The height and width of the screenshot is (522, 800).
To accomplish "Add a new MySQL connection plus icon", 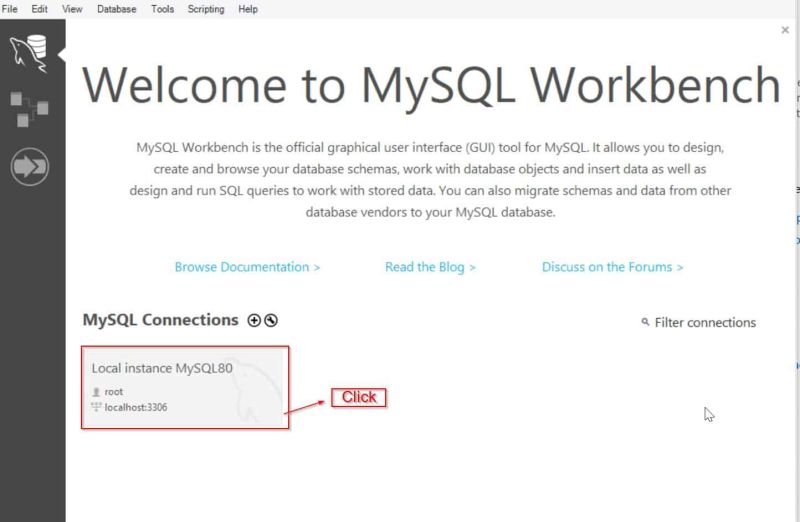I will [254, 320].
